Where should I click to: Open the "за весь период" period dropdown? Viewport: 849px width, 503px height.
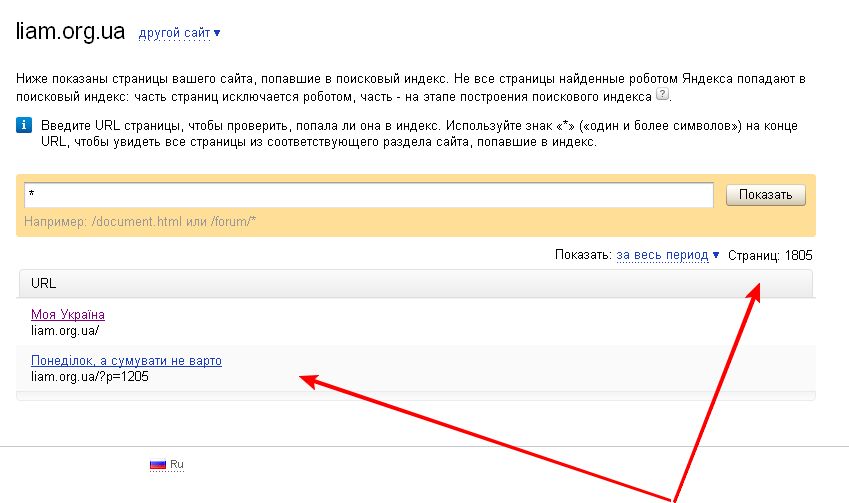click(x=662, y=255)
